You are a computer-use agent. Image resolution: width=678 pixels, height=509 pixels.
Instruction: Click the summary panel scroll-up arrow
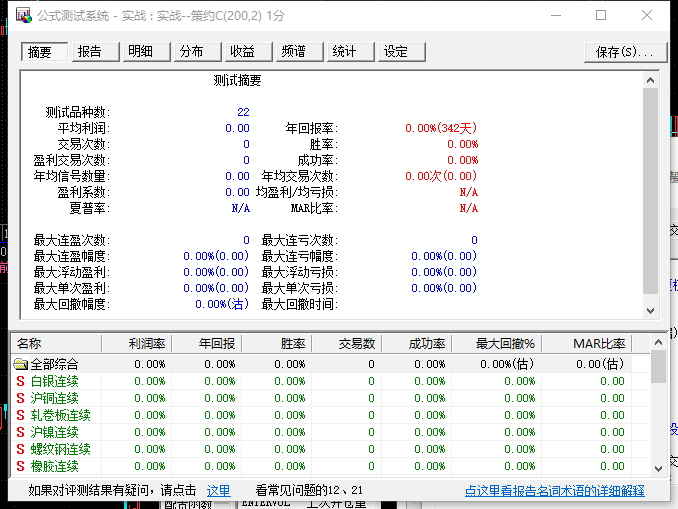coord(650,79)
